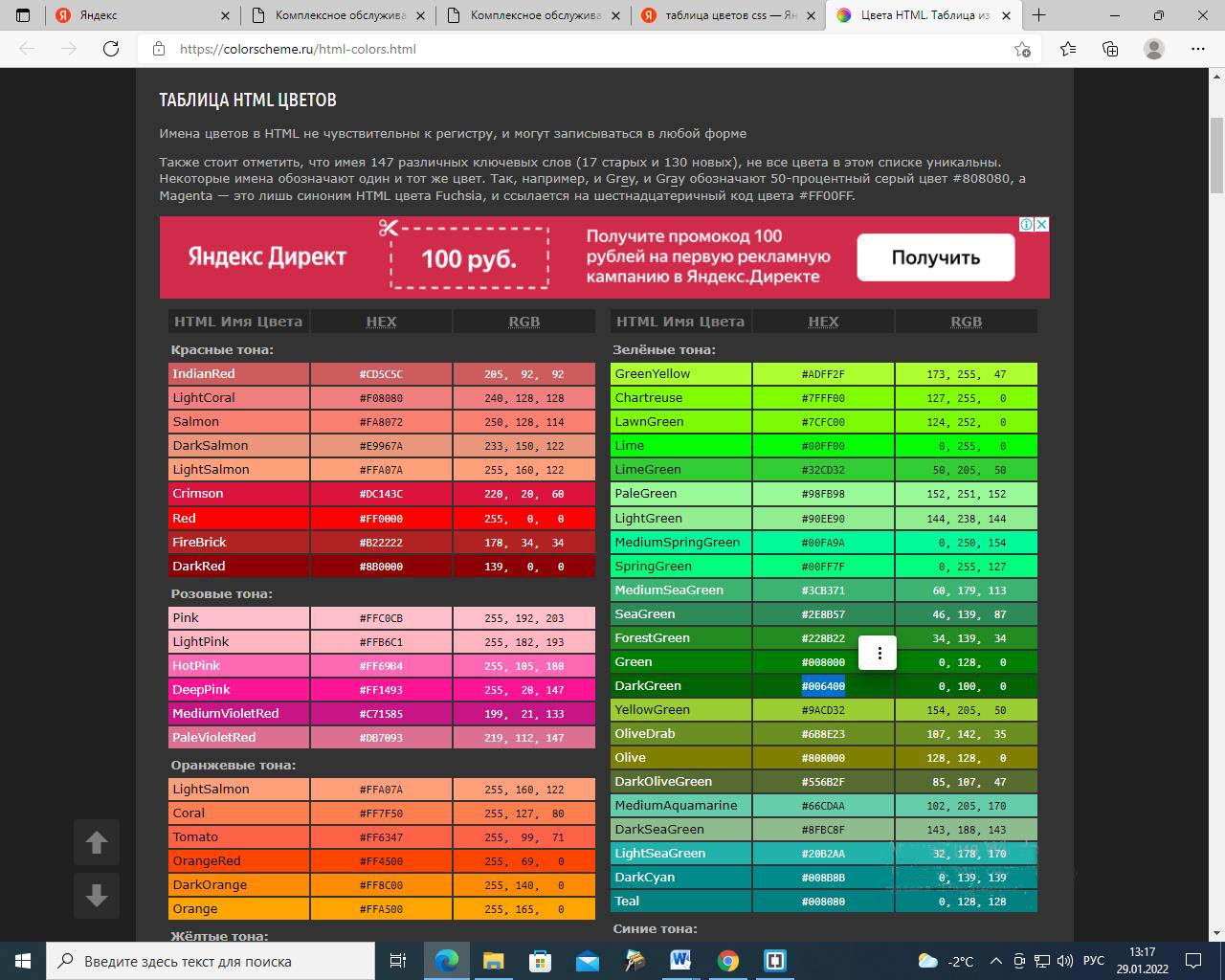1225x980 pixels.
Task: Click the browser profile avatar icon
Action: [1154, 49]
